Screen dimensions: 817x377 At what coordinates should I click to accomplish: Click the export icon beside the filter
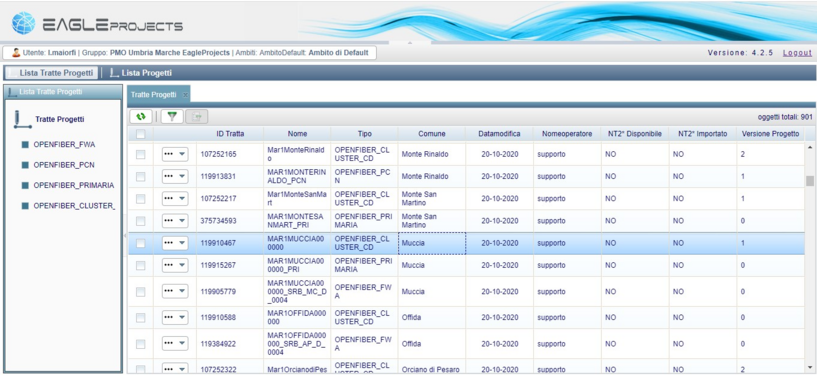point(197,117)
